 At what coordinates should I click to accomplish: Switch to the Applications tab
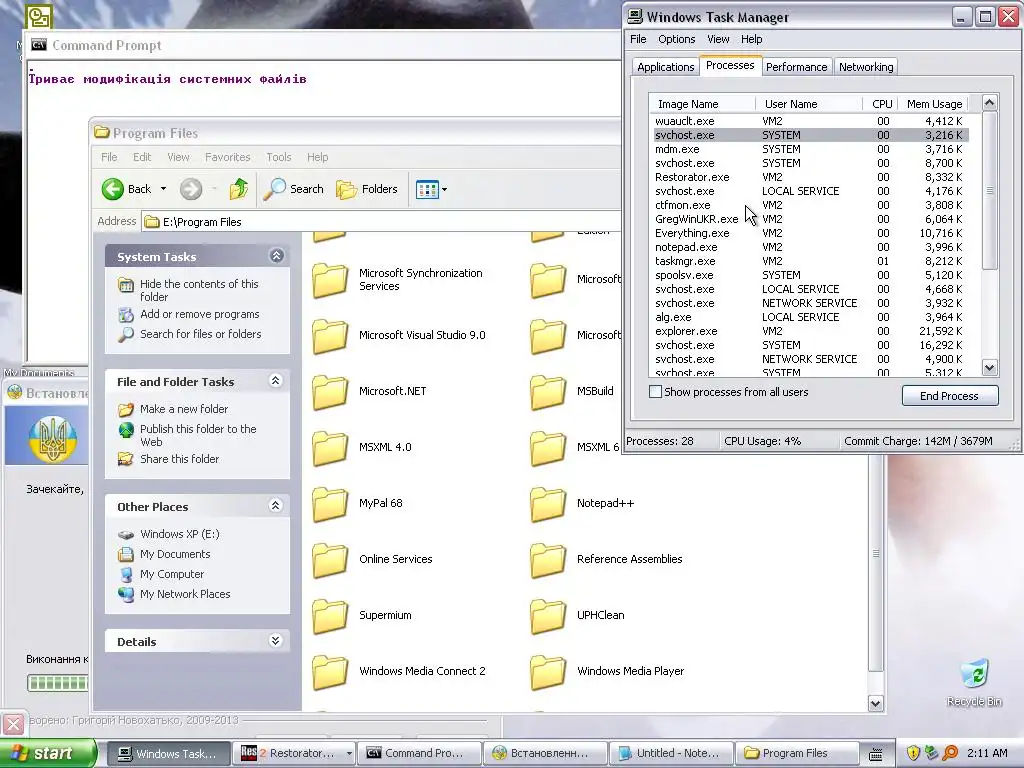(x=665, y=67)
